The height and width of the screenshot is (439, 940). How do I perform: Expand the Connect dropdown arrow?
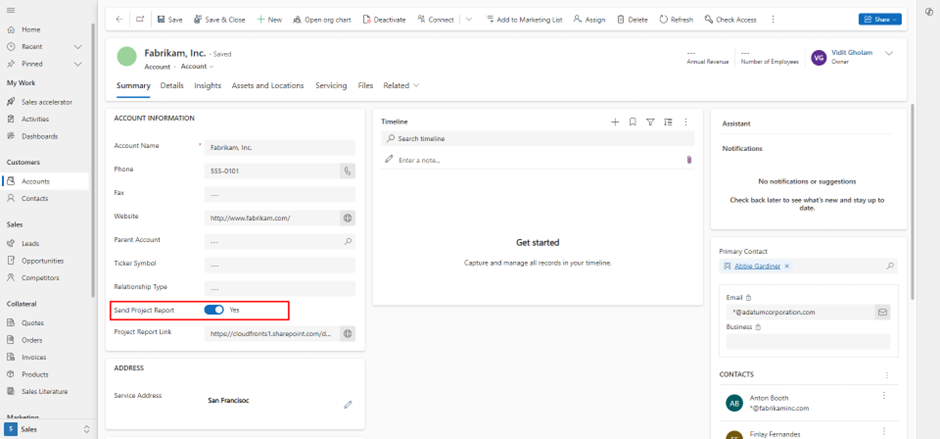tap(469, 19)
